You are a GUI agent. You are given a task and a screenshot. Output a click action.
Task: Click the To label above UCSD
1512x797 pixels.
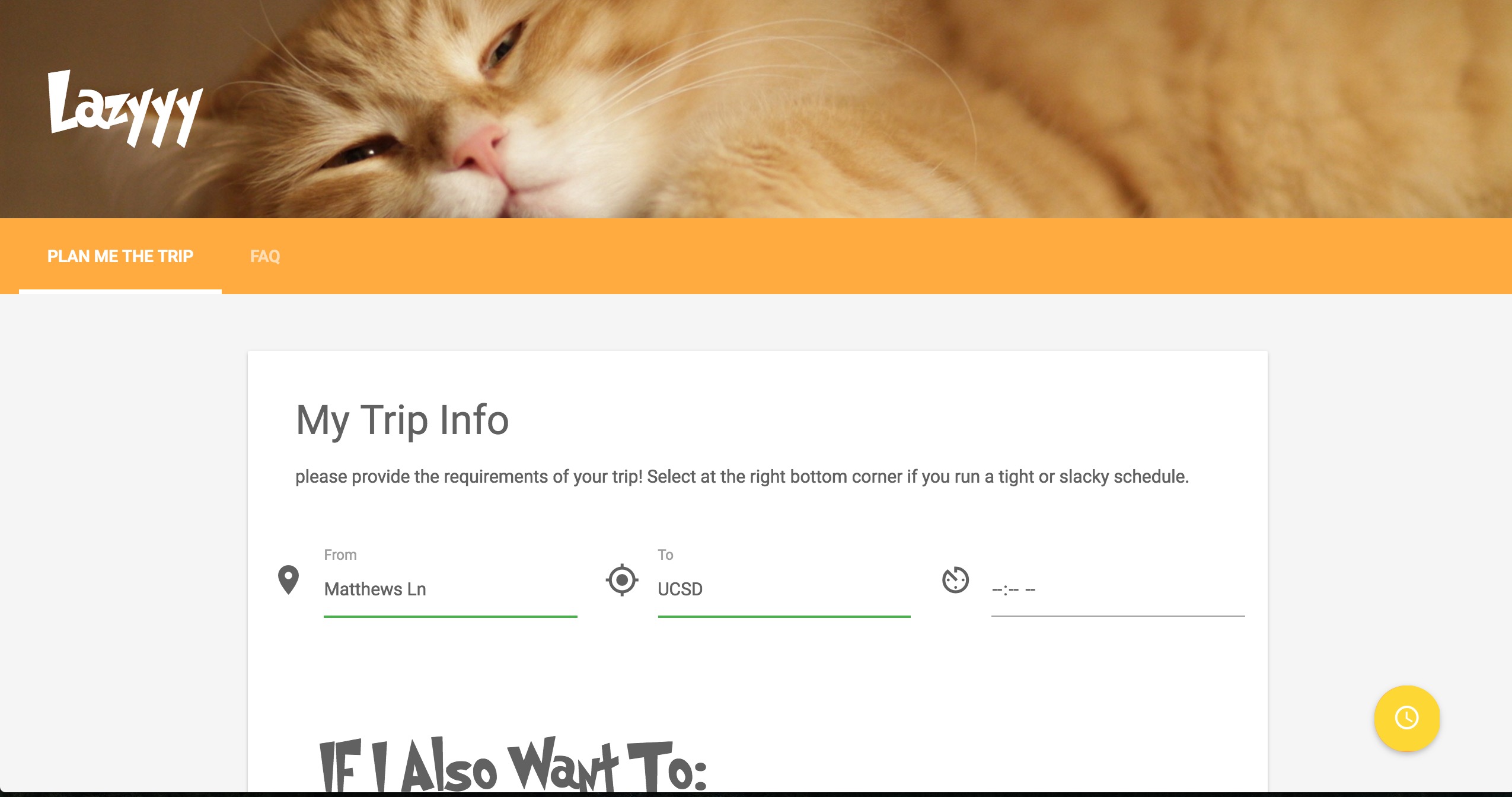coord(665,555)
